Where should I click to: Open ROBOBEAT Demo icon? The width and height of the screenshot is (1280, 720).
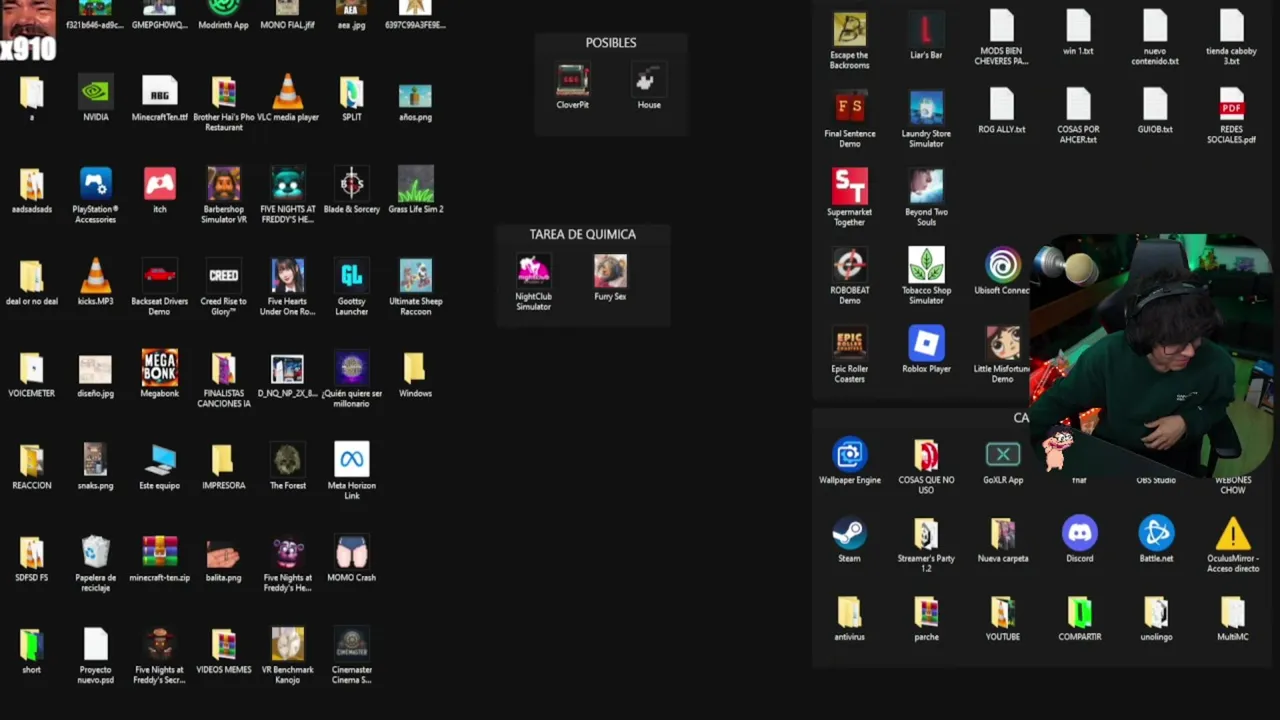point(849,264)
